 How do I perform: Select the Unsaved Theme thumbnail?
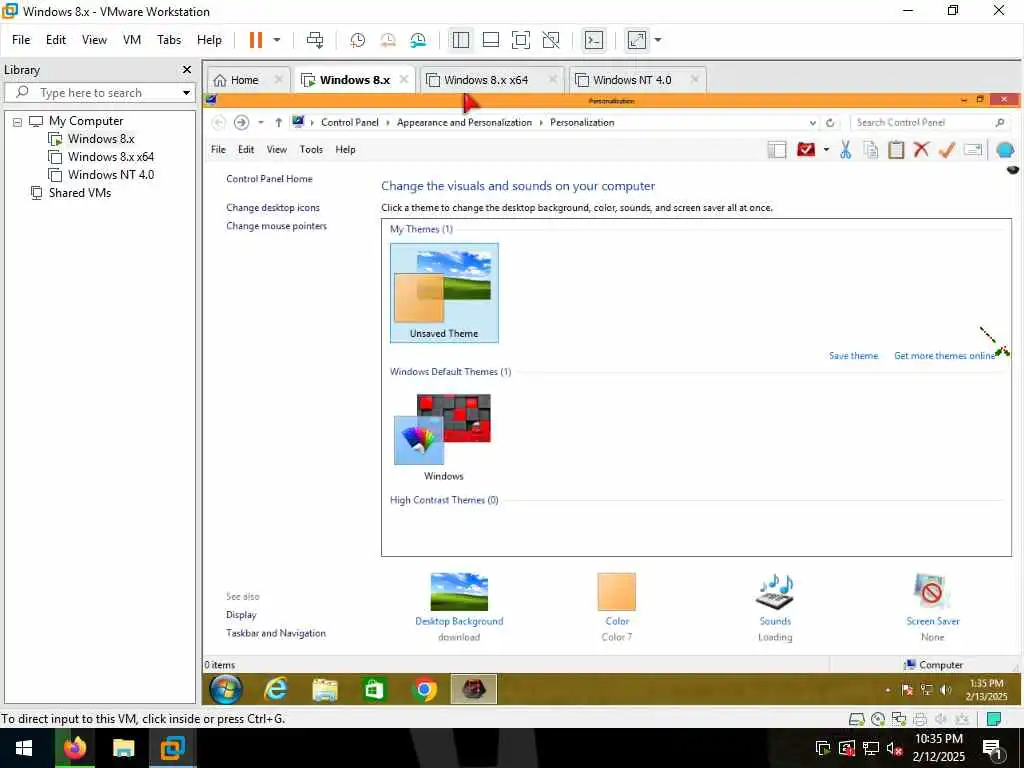click(444, 293)
